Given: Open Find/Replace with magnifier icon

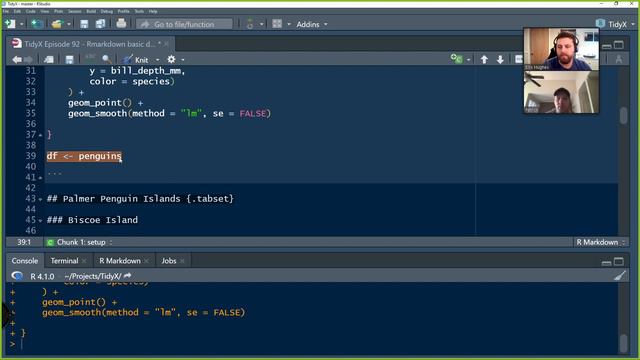Looking at the screenshot, I should pyautogui.click(x=107, y=60).
